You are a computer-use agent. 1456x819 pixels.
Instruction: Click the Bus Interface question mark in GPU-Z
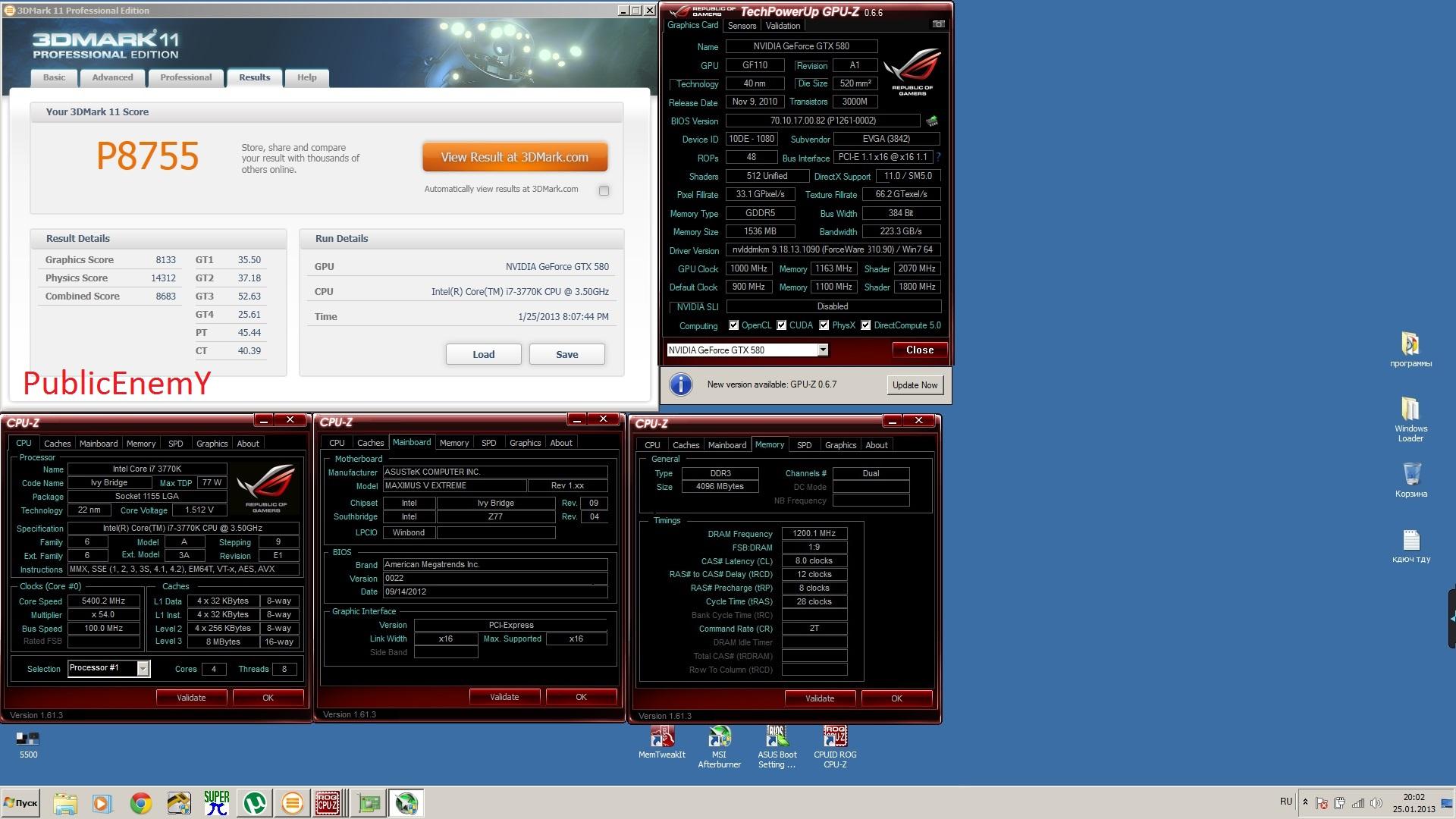[938, 157]
